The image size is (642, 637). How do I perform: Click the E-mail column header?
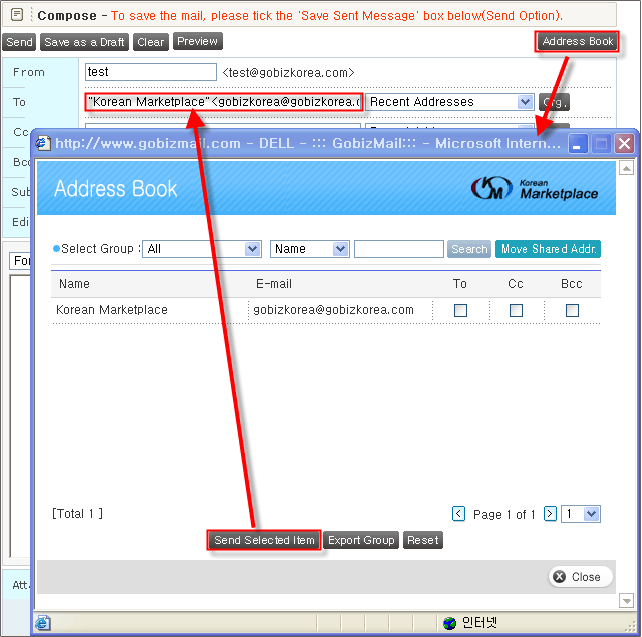pyautogui.click(x=274, y=284)
